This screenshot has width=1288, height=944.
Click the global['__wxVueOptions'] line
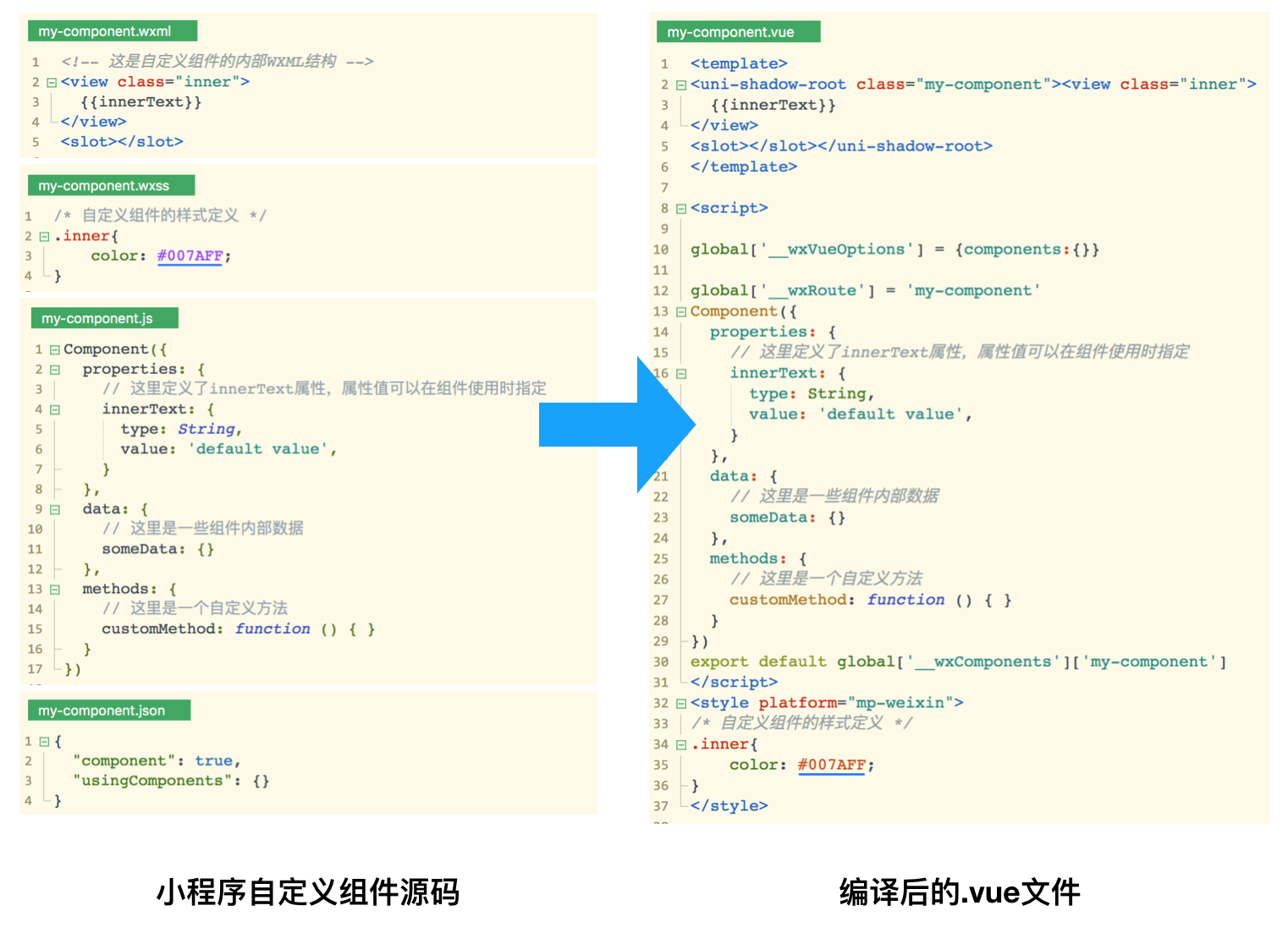click(x=895, y=250)
